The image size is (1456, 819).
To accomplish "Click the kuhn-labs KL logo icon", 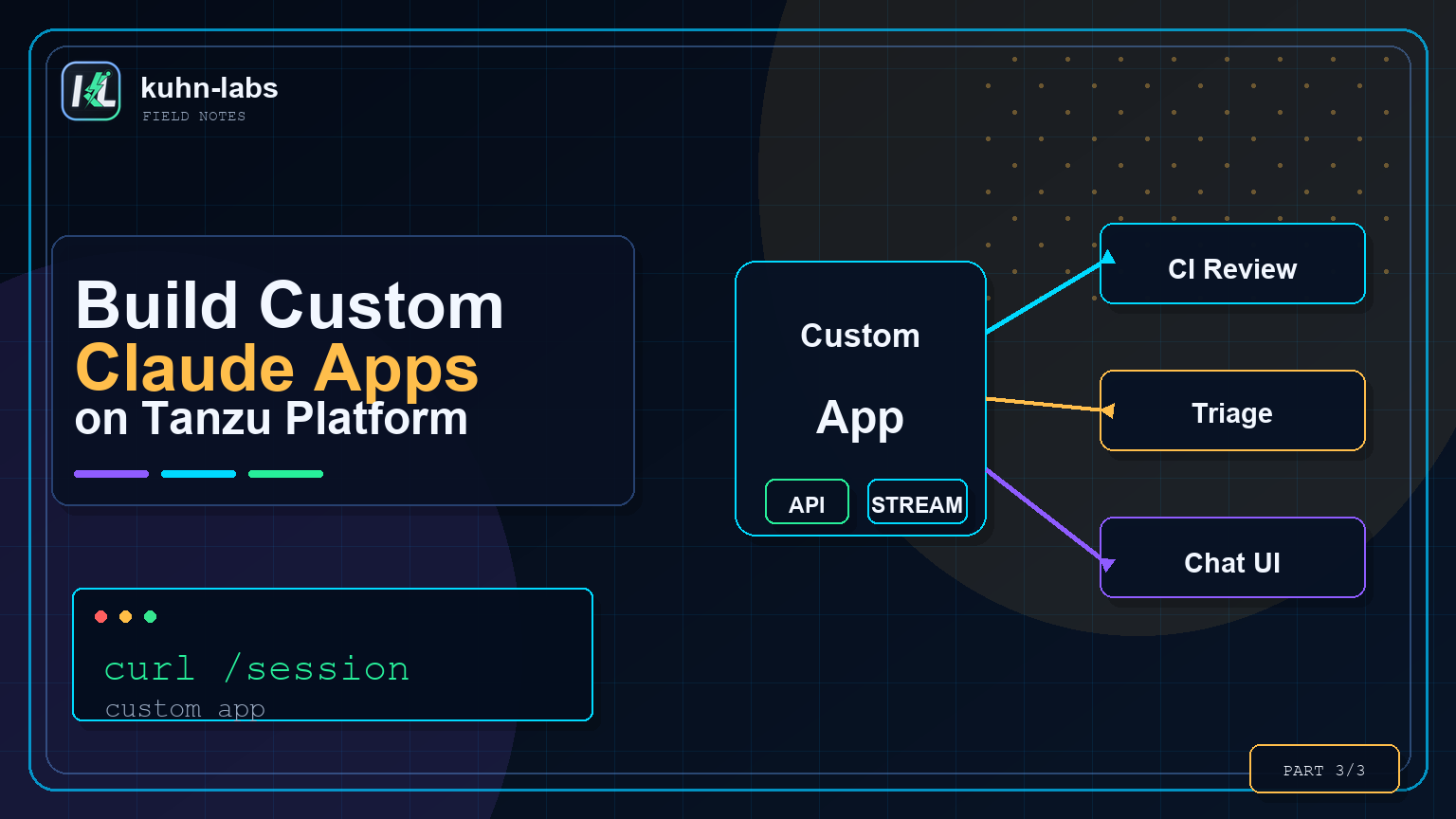I will (91, 91).
